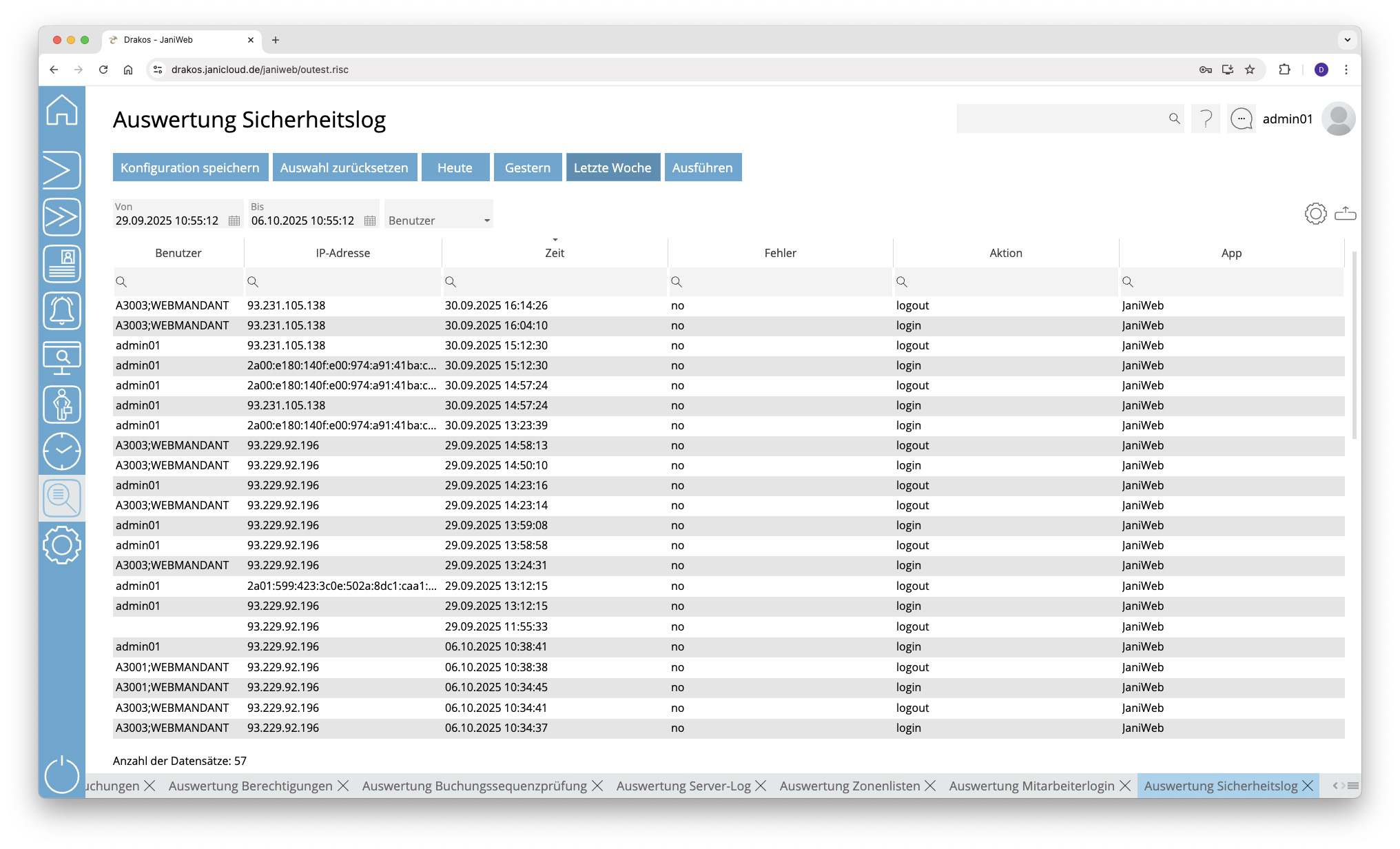Close the Auswertung Mitarbeiterlogin tab
The height and width of the screenshot is (849, 1400).
(x=1125, y=786)
